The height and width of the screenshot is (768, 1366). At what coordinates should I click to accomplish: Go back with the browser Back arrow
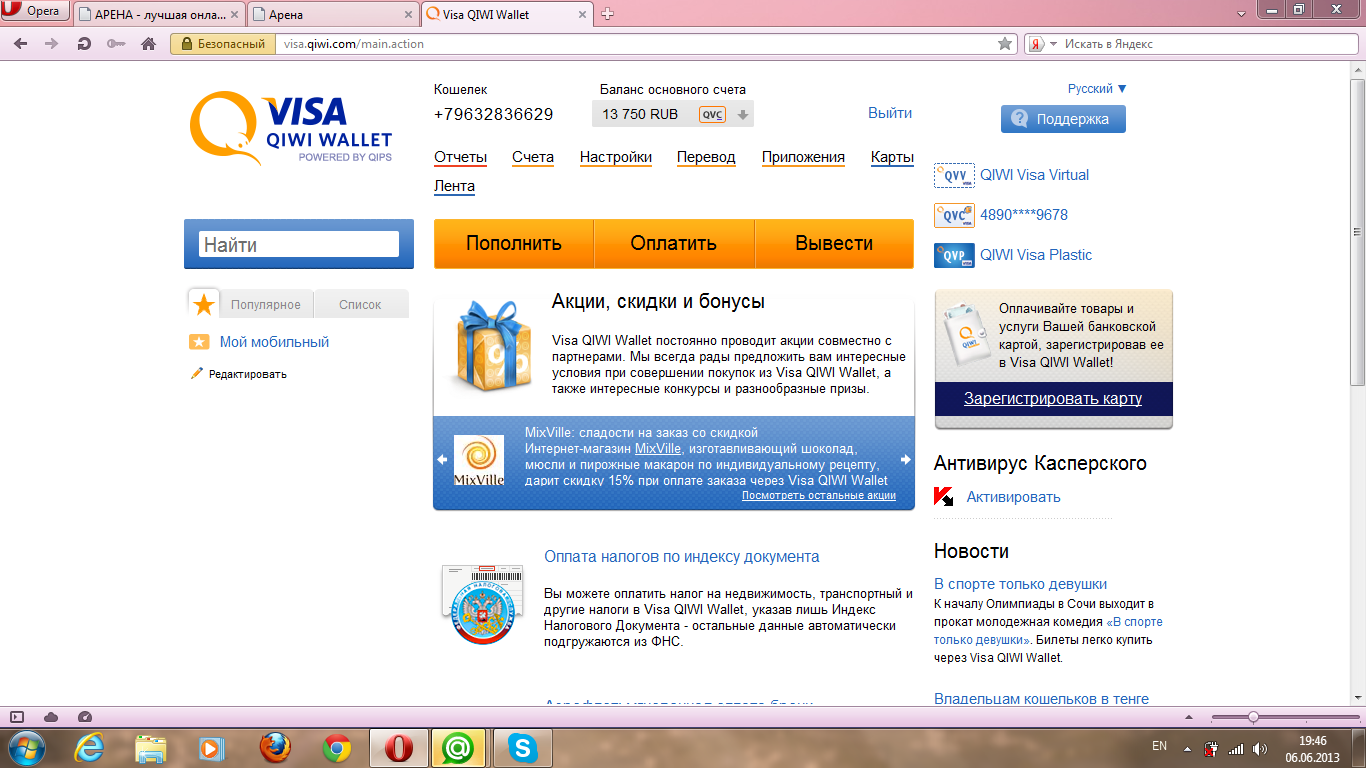coord(20,44)
